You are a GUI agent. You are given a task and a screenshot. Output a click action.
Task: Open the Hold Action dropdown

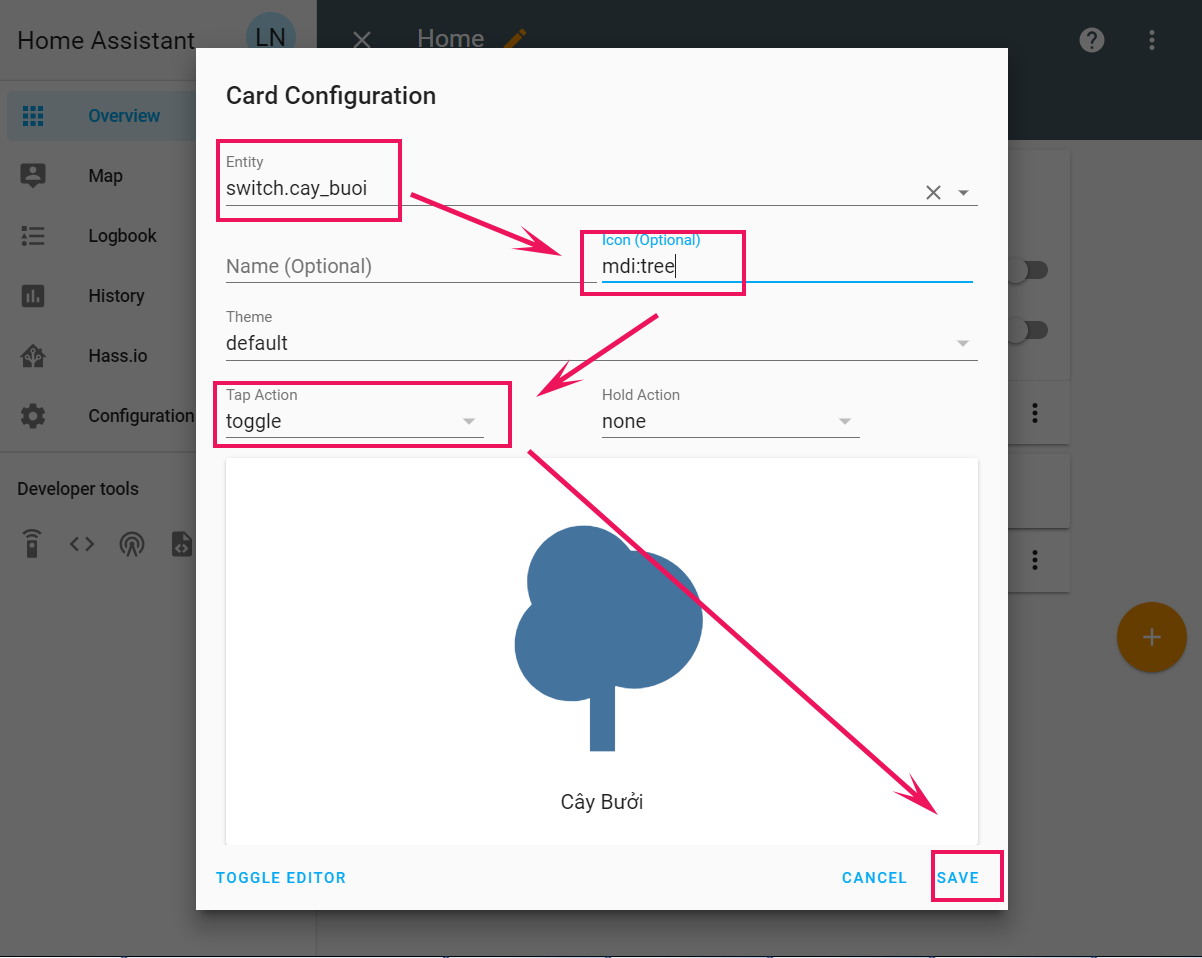click(x=730, y=422)
